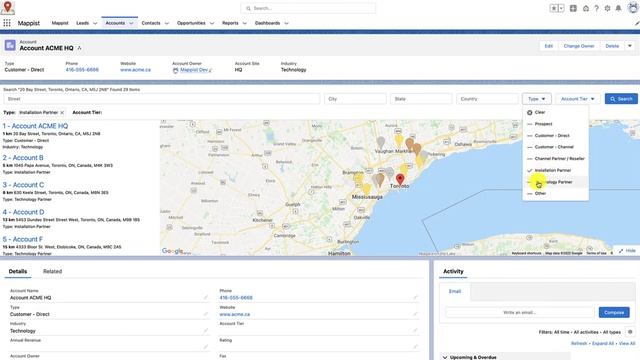The height and width of the screenshot is (360, 640).
Task: Click the hierarchy icon beside Account ACME HQ
Action: [80, 48]
